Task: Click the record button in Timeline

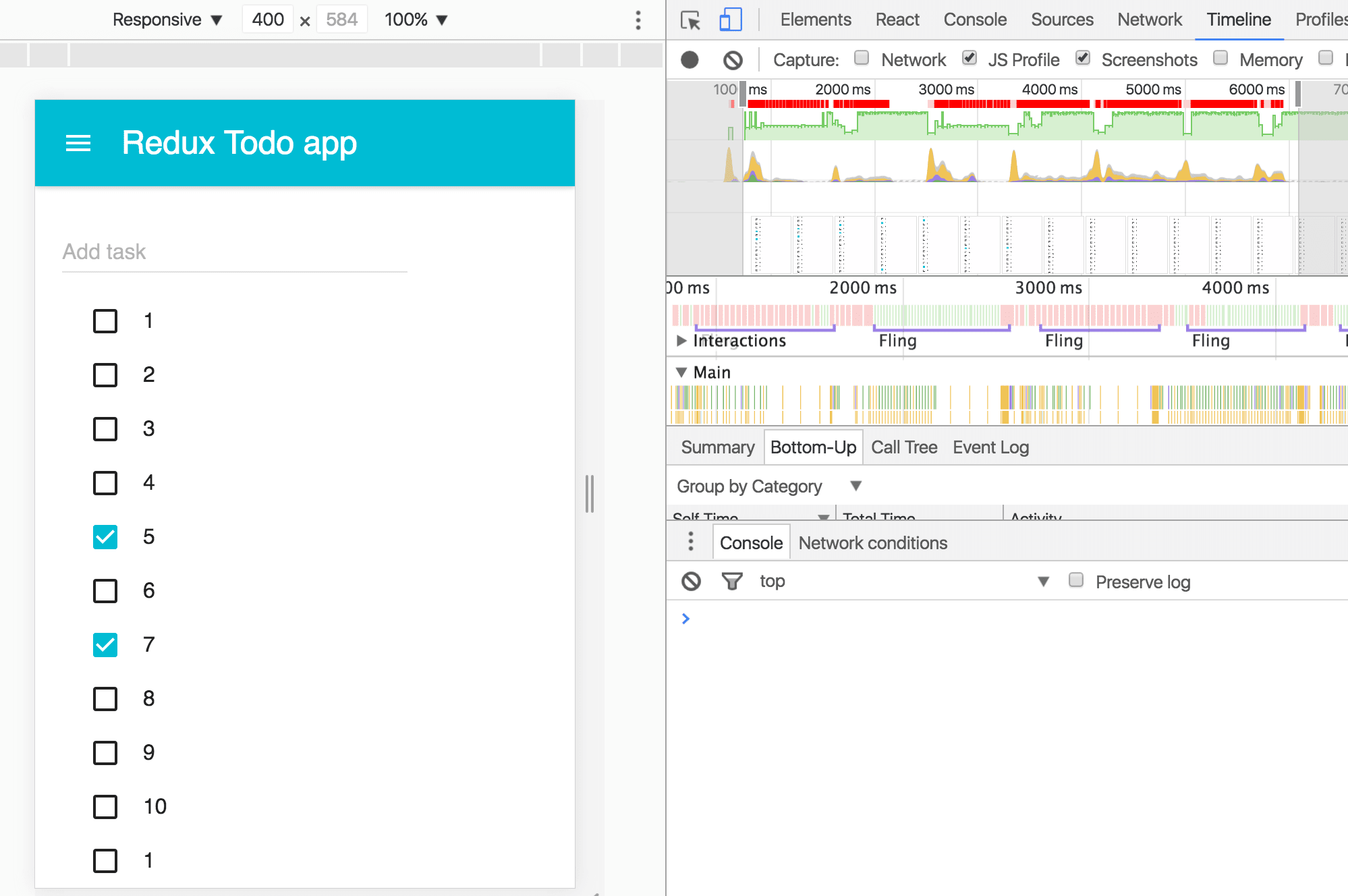Action: (x=690, y=60)
